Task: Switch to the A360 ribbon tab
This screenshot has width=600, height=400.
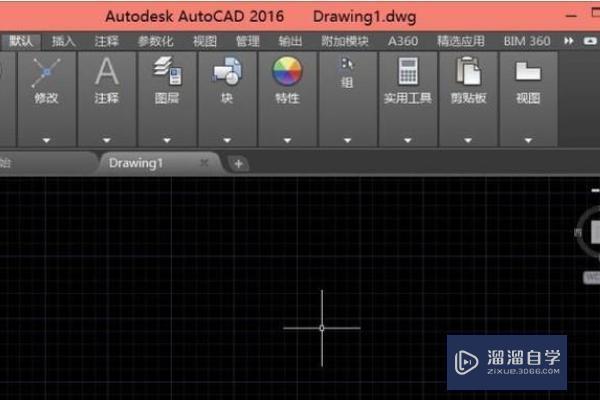Action: click(403, 41)
